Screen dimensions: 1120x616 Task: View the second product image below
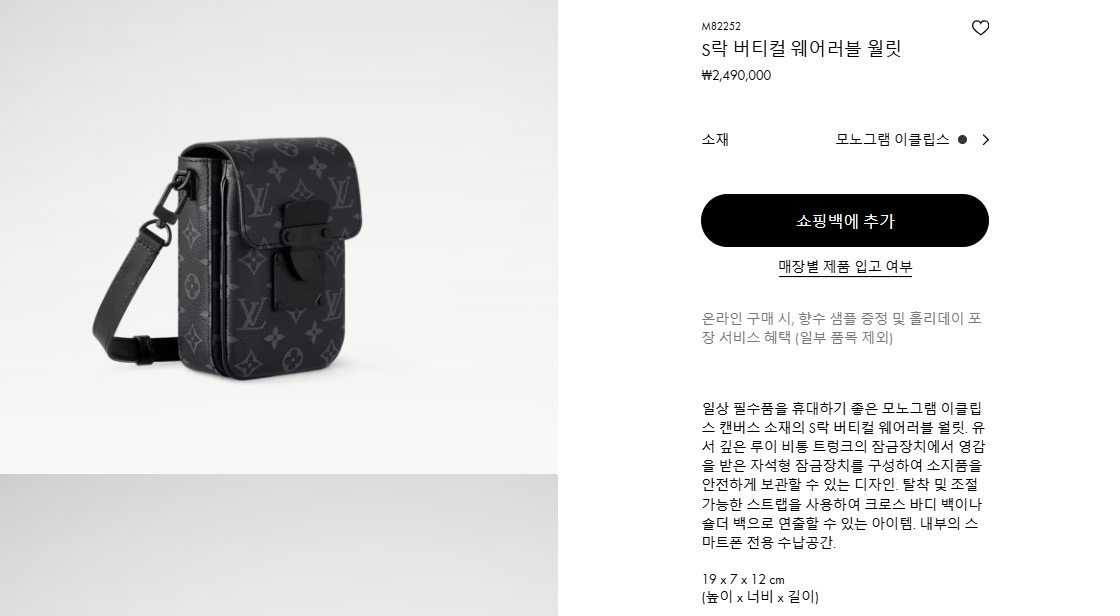pyautogui.click(x=279, y=545)
